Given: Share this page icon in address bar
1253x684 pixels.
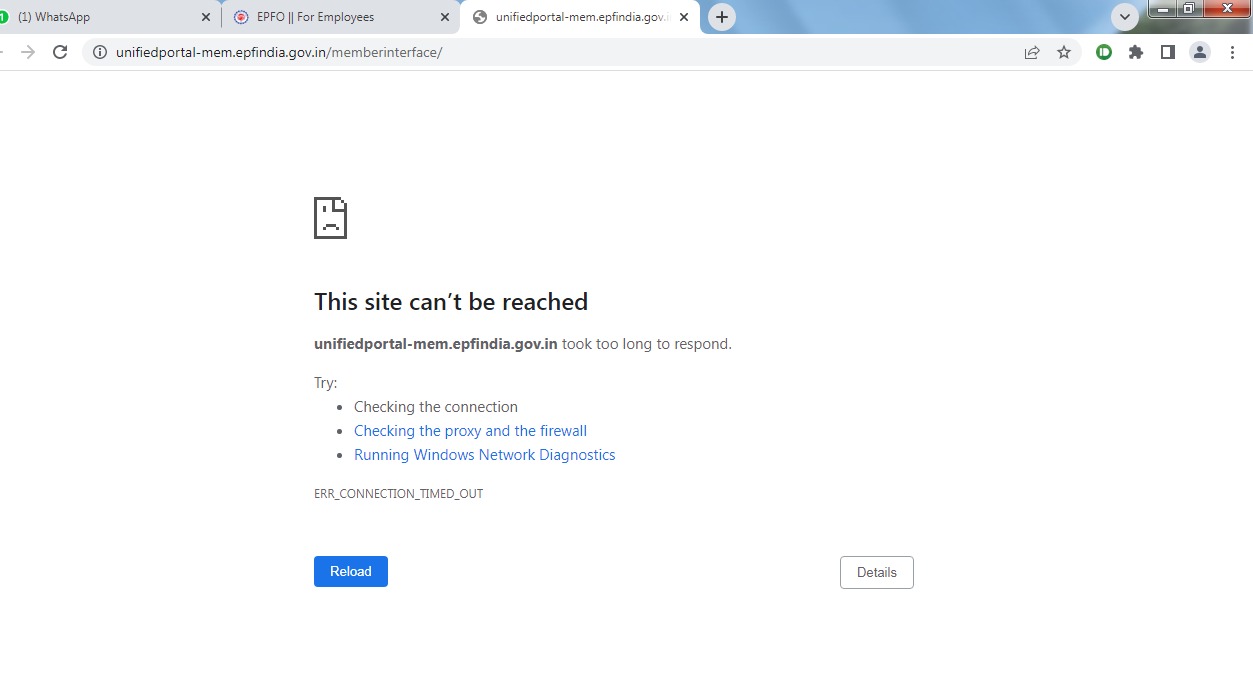Looking at the screenshot, I should (1032, 52).
